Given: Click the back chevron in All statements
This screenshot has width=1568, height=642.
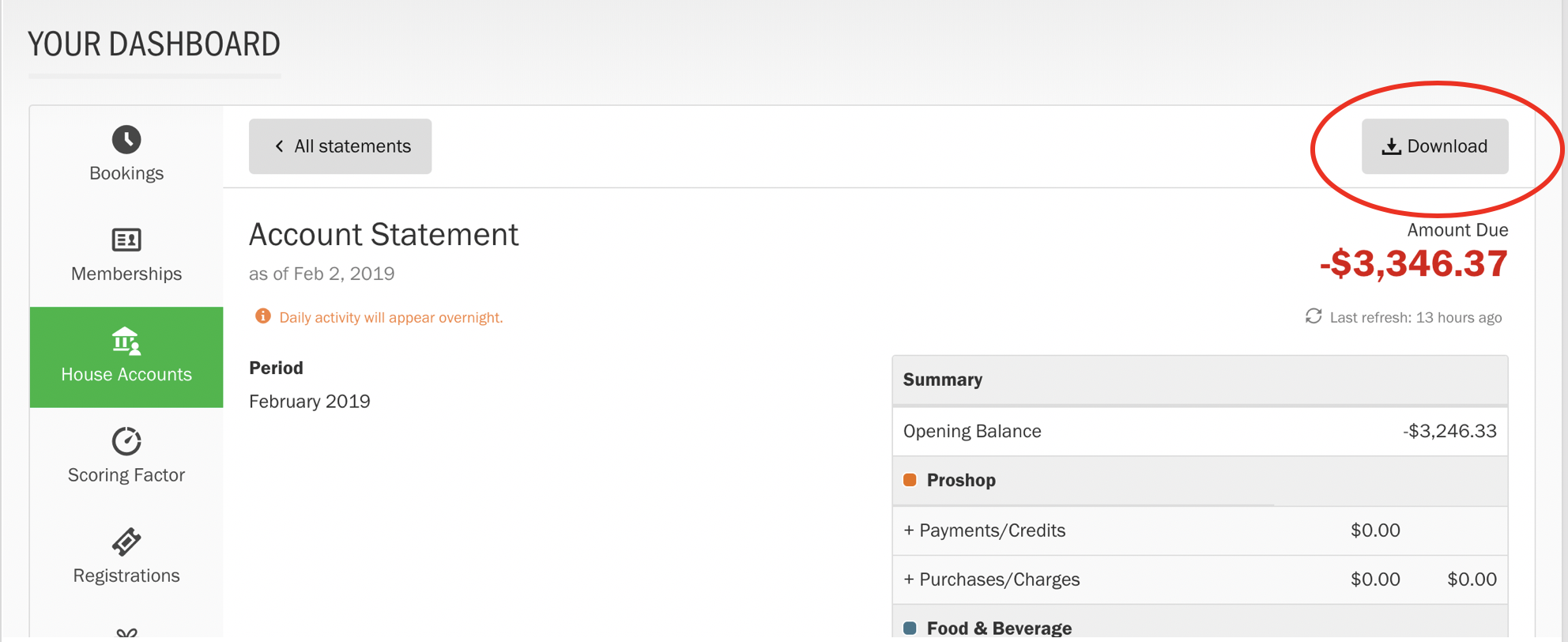Looking at the screenshot, I should pyautogui.click(x=279, y=146).
